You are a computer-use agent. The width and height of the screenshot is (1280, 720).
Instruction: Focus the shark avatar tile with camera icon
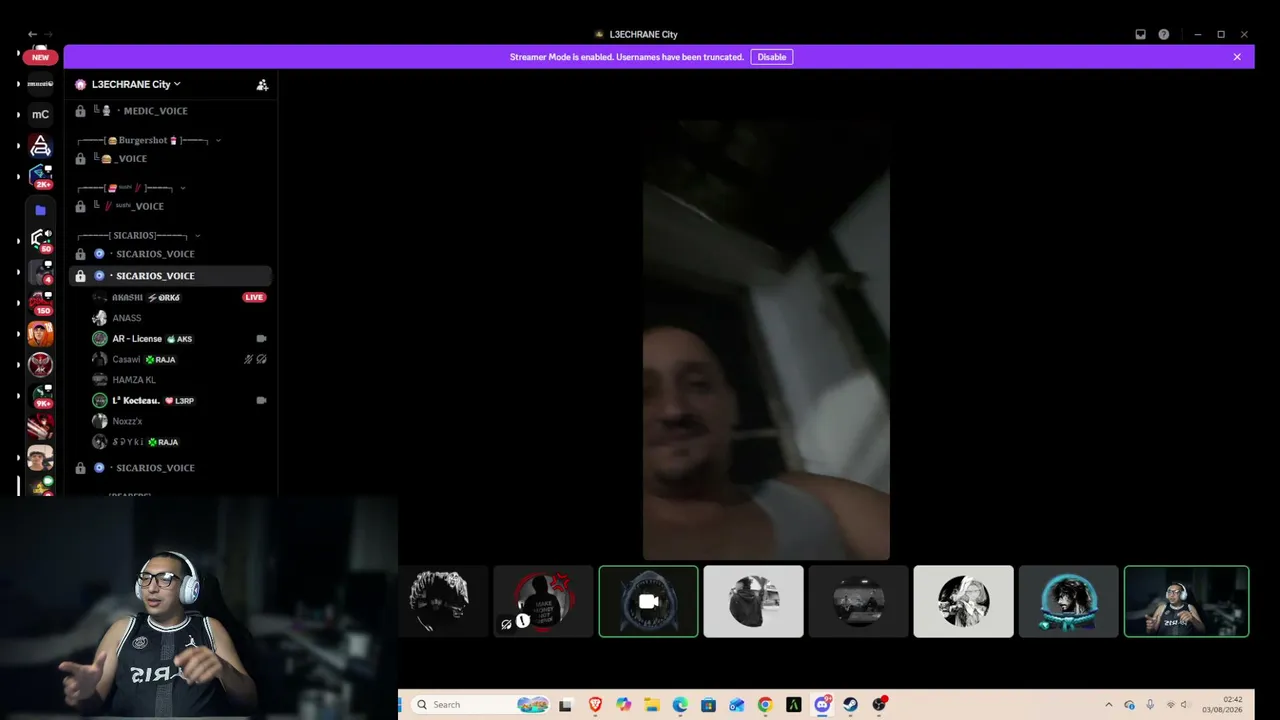click(648, 601)
